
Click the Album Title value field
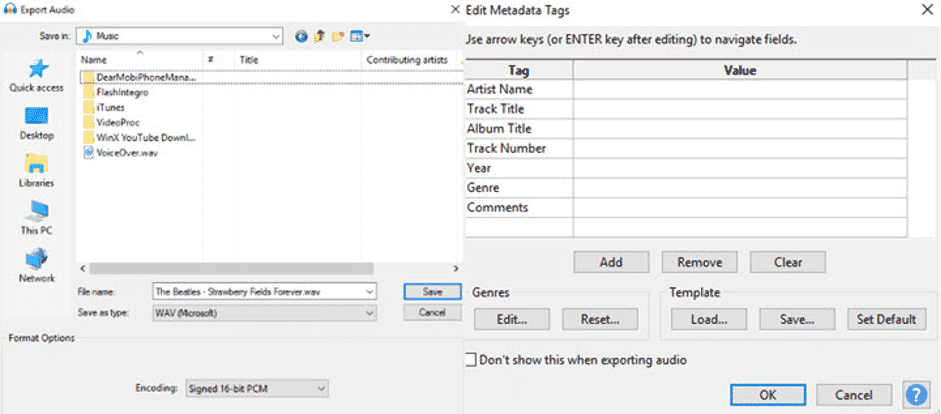740,129
